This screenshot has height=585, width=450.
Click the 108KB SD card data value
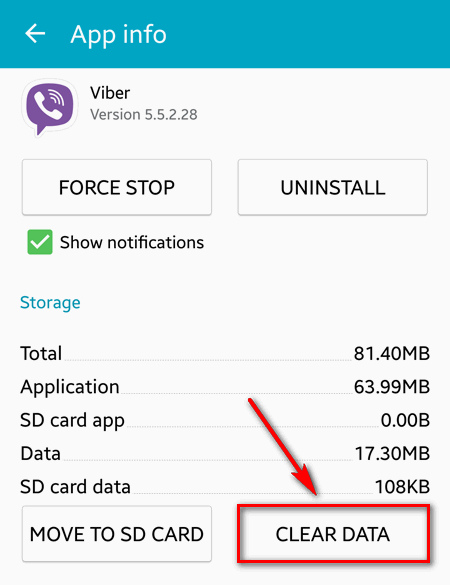coord(402,487)
